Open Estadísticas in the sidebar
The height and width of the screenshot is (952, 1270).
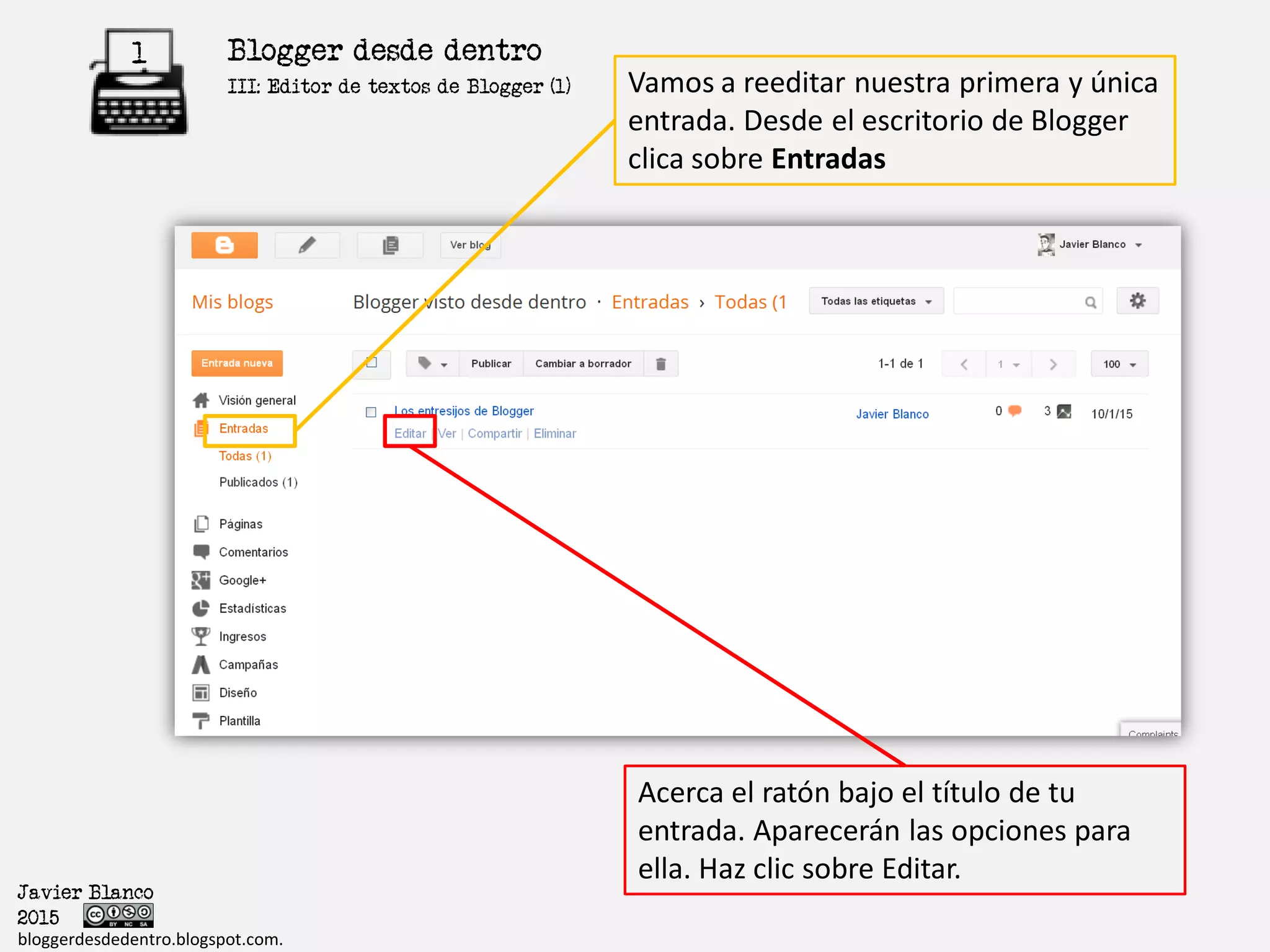click(x=252, y=609)
